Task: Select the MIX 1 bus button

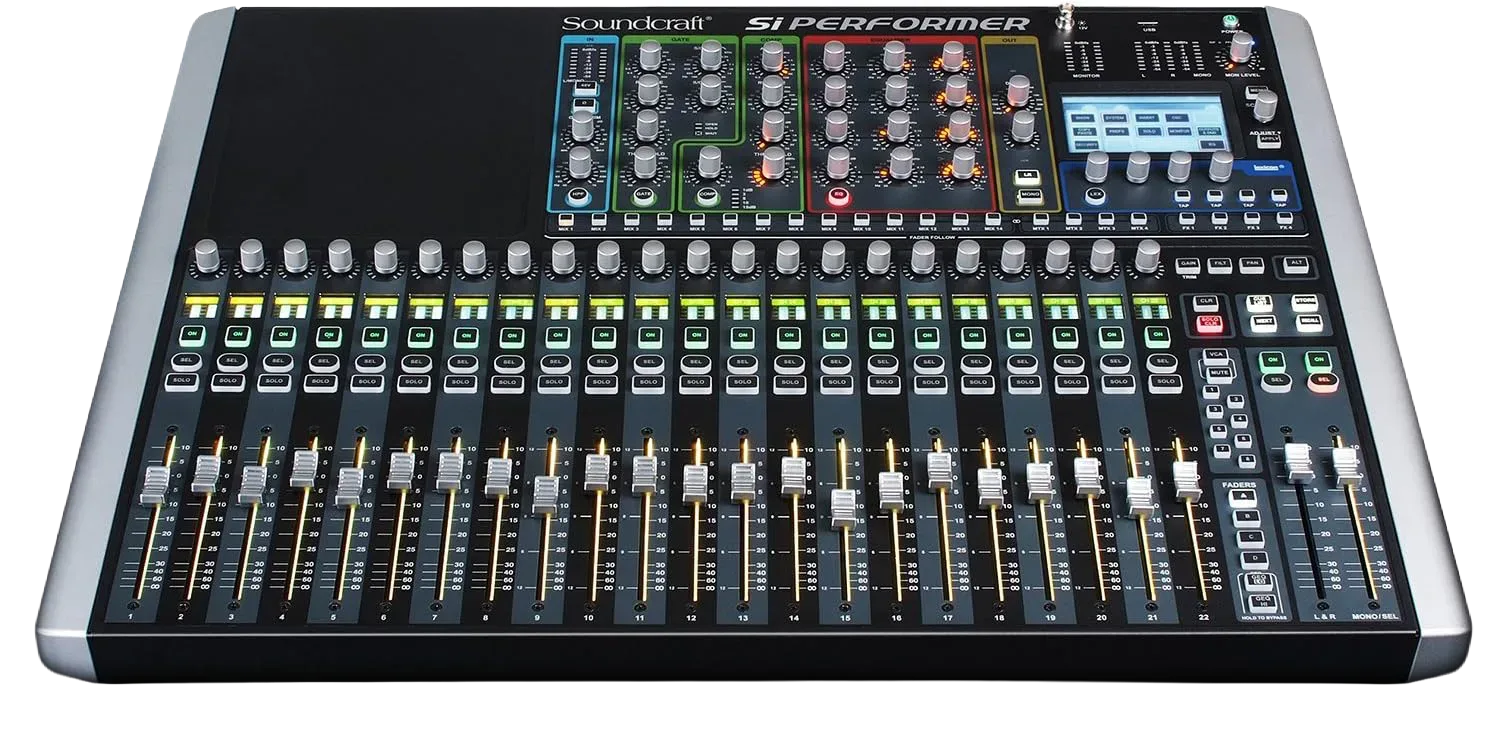Action: [565, 219]
